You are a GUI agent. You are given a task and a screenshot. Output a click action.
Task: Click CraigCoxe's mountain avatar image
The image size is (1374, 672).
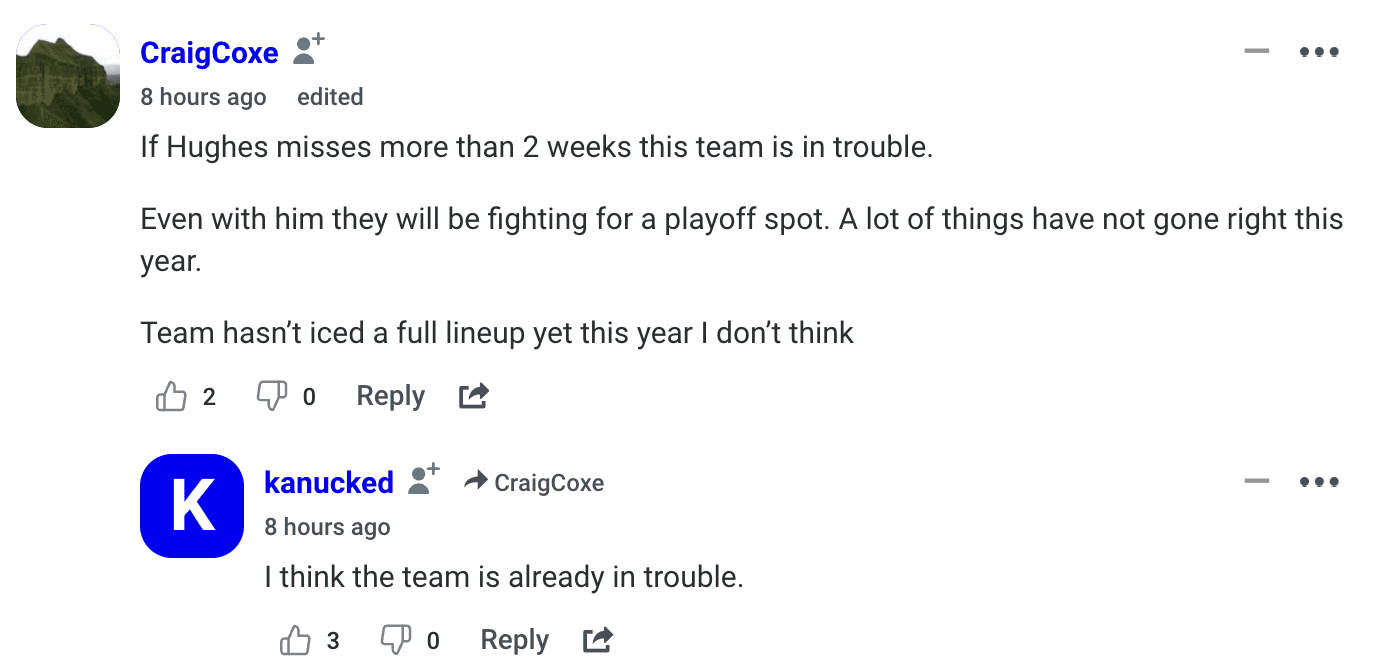click(69, 77)
